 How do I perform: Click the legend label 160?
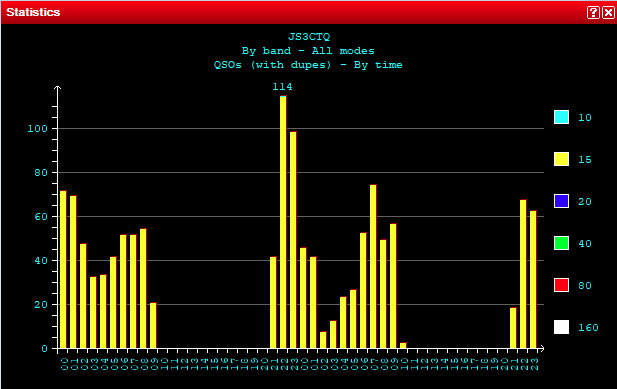pos(588,328)
